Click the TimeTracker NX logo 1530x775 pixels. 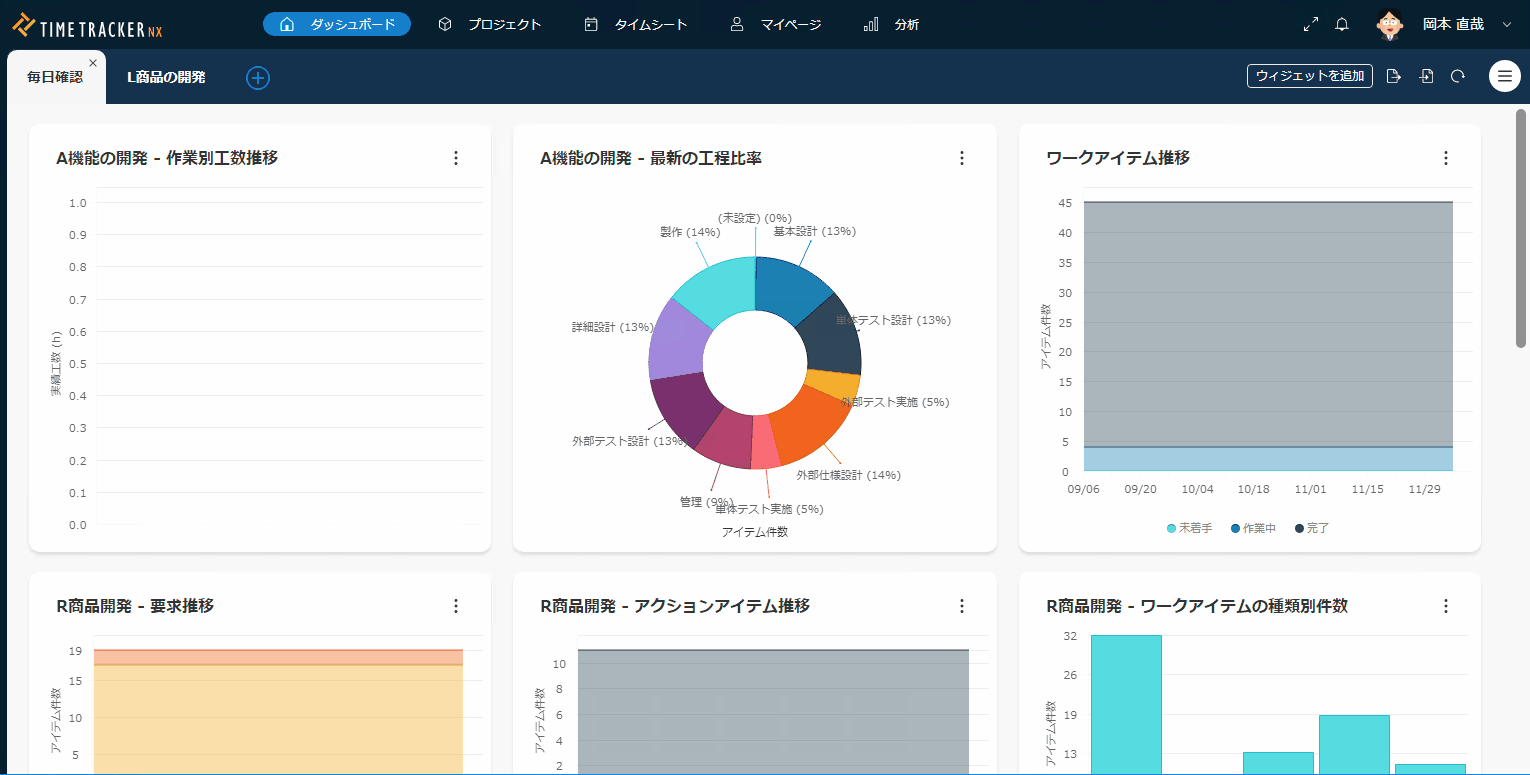(87, 25)
